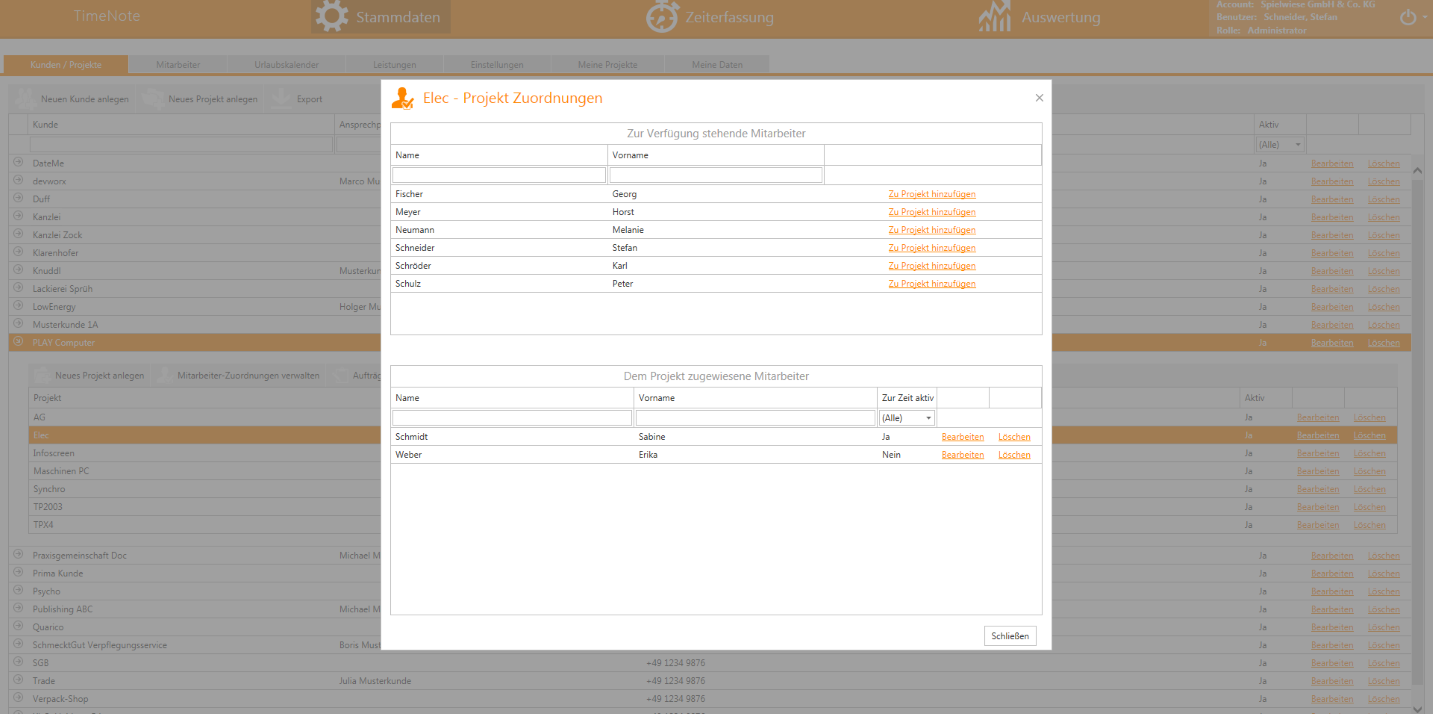Delete Erika Weber's assignment
Screen dimensions: 1433x714
pyautogui.click(x=1013, y=455)
